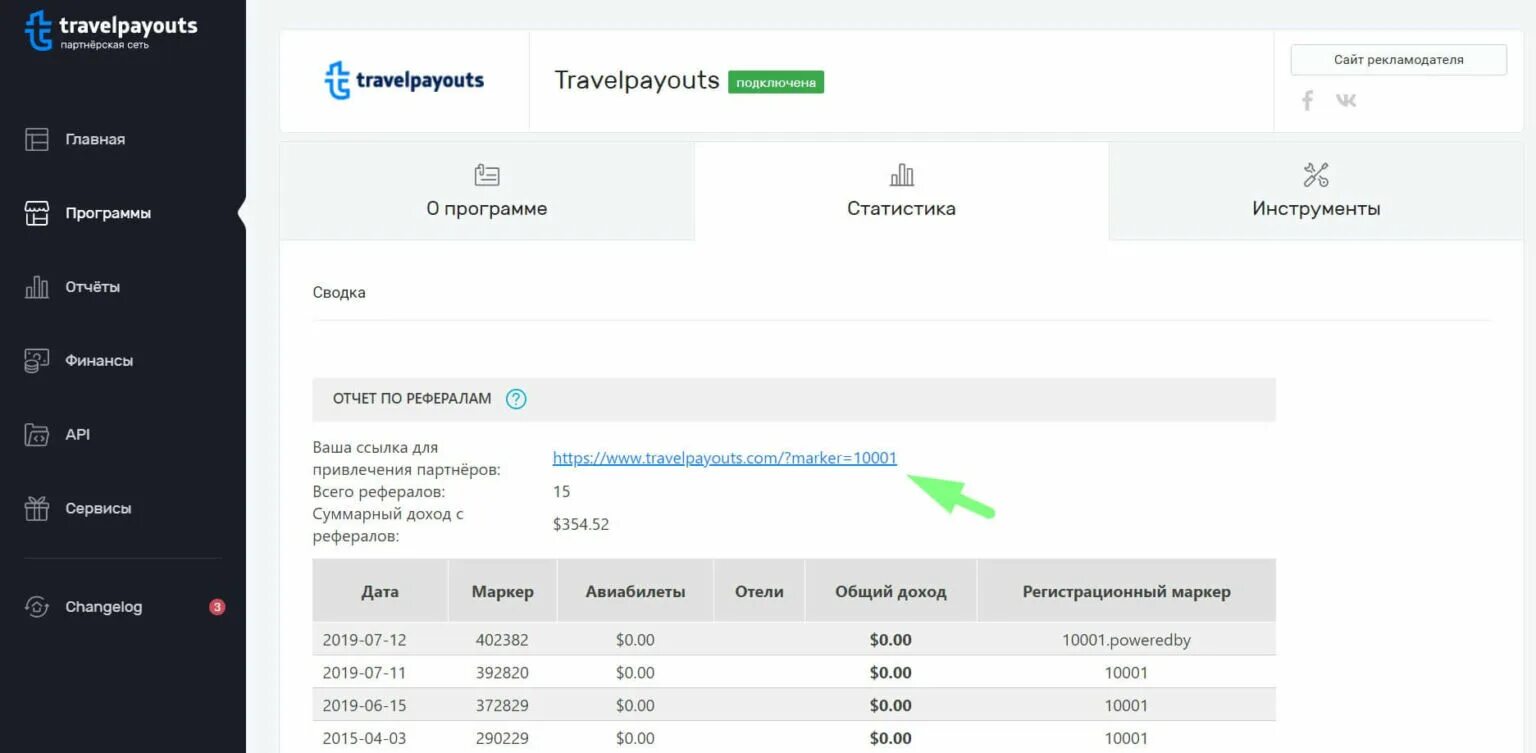1536x753 pixels.
Task: Switch to the О программе tab
Action: [487, 192]
